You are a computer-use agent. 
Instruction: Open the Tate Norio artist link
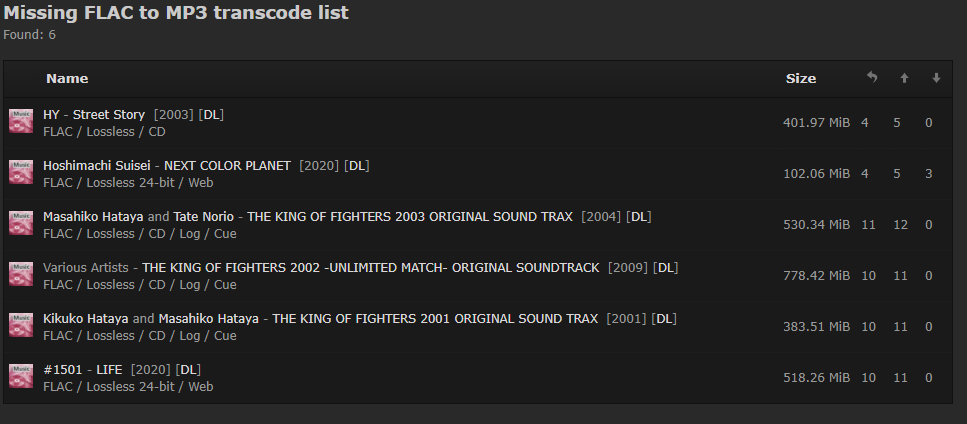(204, 216)
